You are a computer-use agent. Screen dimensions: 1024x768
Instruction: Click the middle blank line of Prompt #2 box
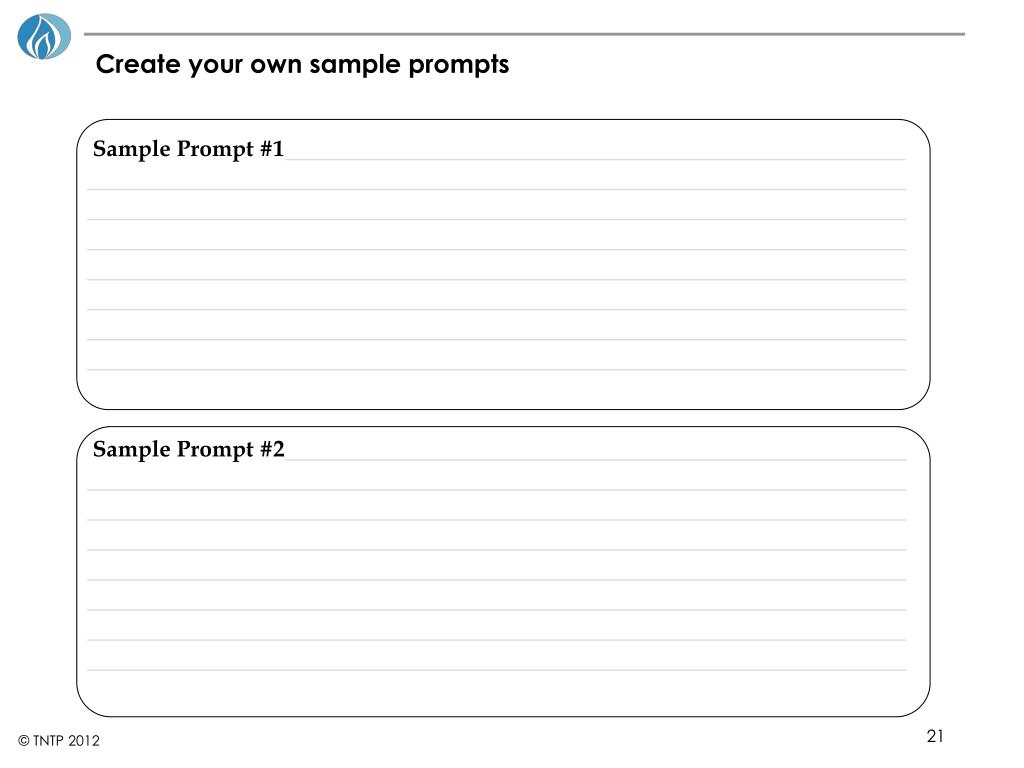tap(496, 580)
